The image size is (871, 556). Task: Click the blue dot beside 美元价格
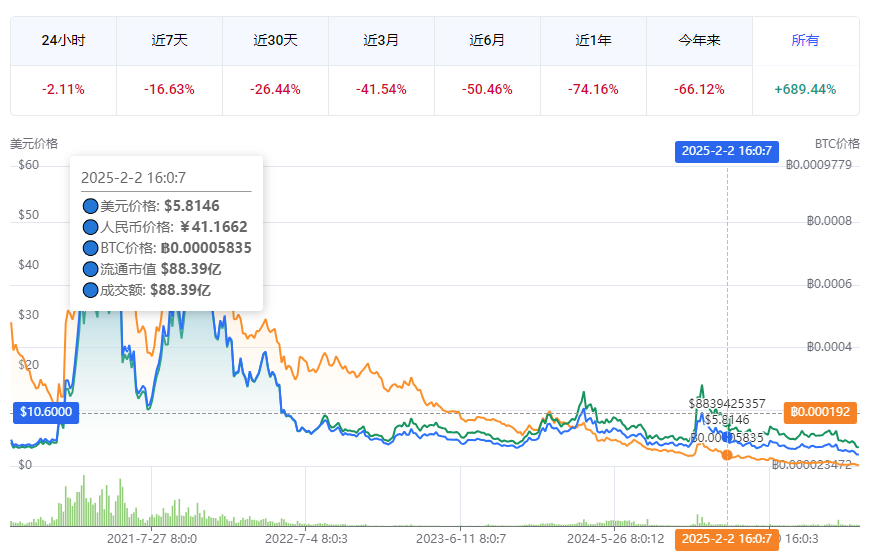coord(90,206)
